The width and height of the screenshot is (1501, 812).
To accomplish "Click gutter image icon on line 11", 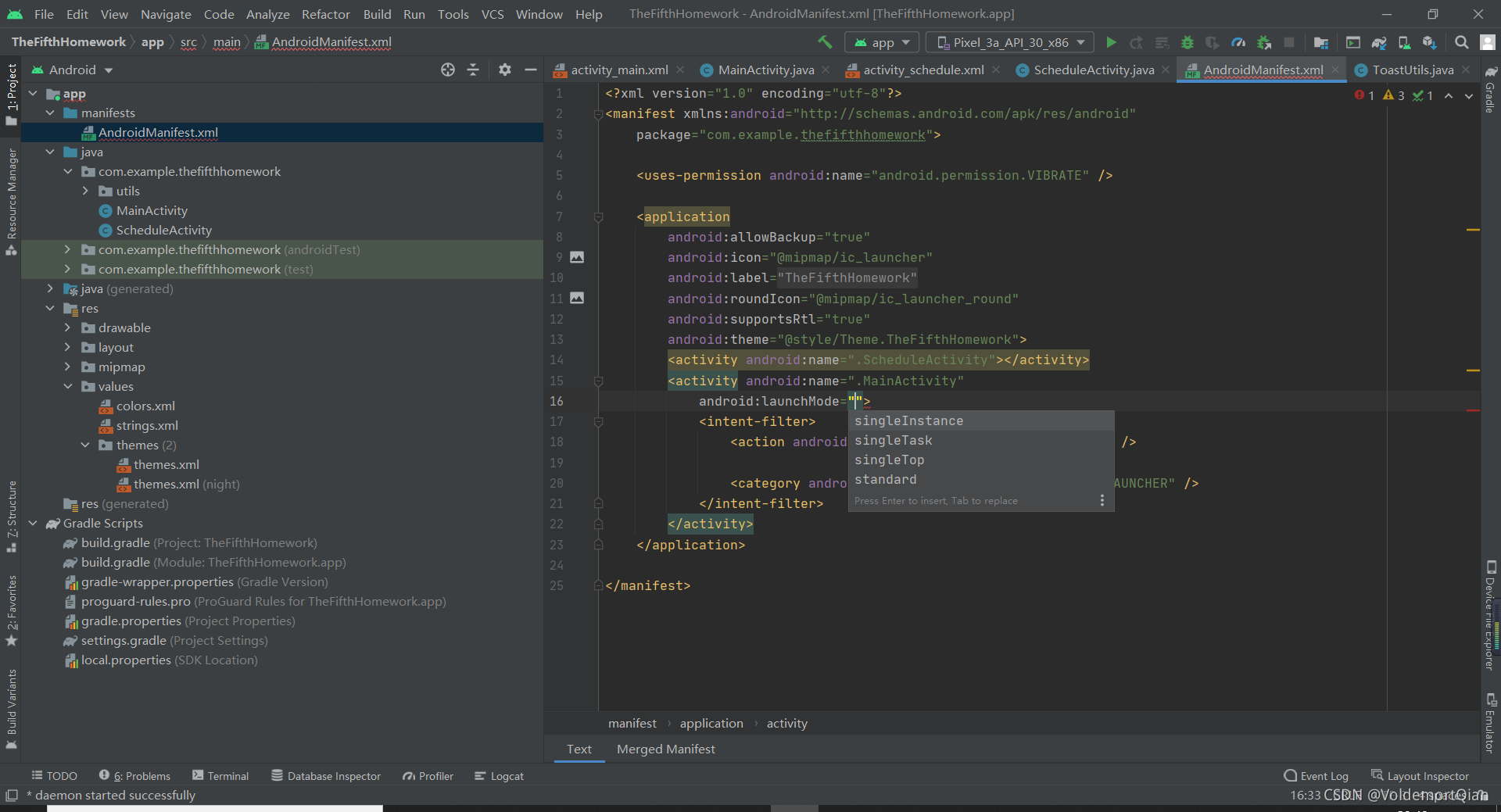I will click(x=577, y=298).
